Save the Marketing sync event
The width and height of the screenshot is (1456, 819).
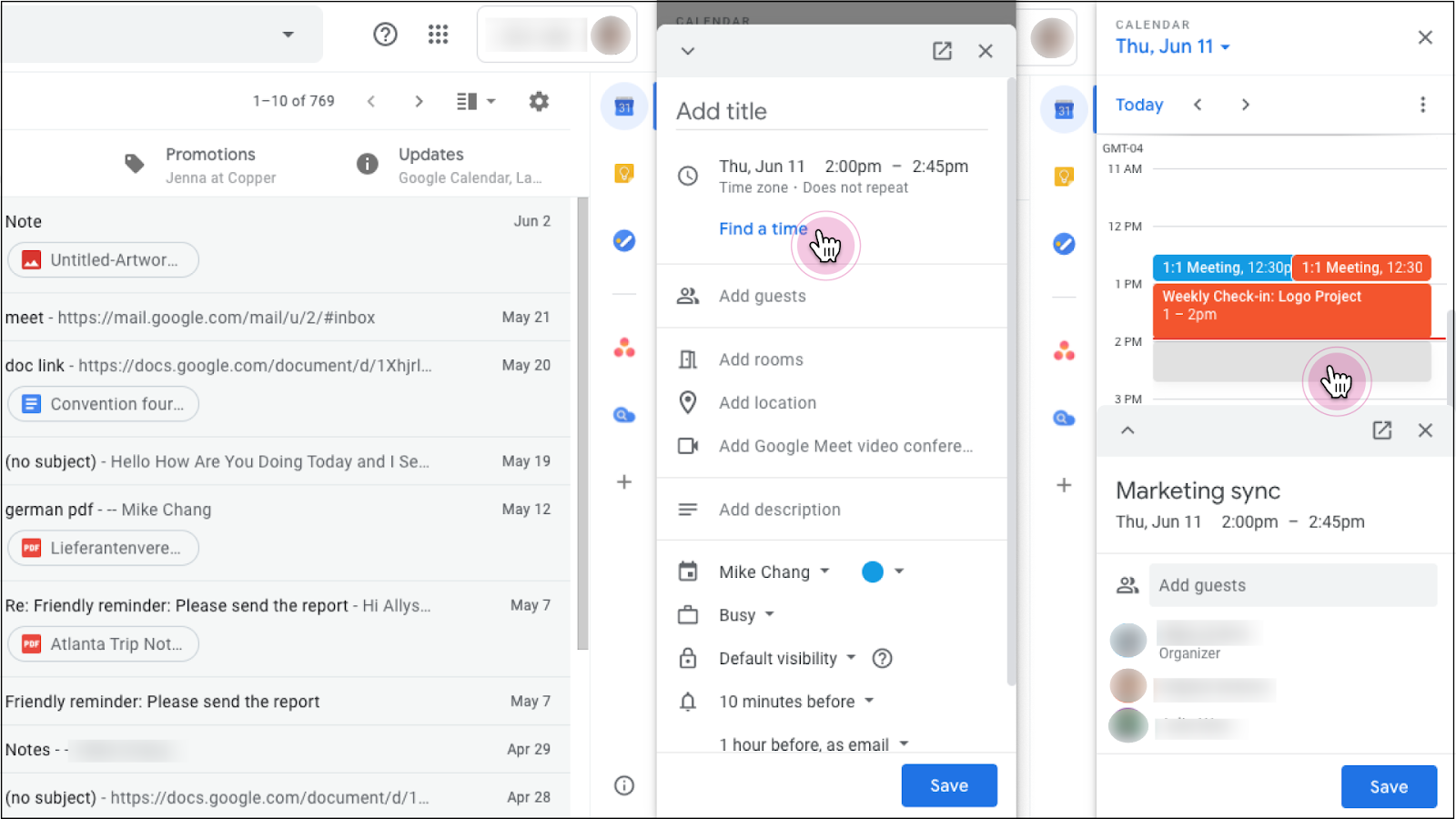[x=1388, y=786]
